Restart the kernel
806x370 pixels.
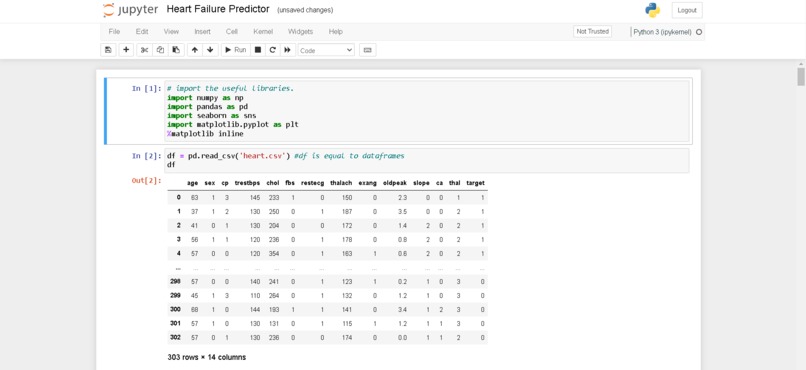point(272,50)
